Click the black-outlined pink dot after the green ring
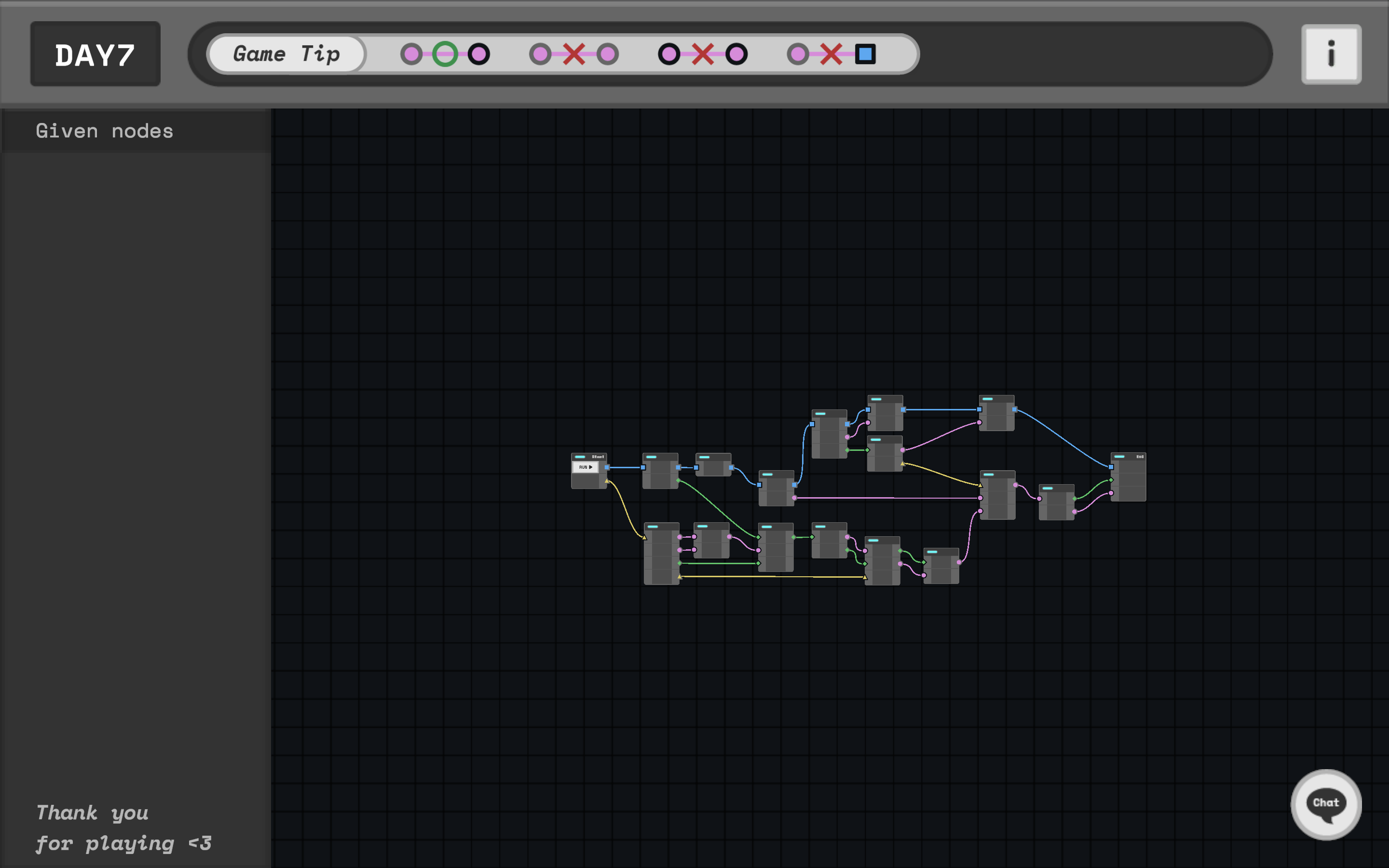 tap(479, 54)
